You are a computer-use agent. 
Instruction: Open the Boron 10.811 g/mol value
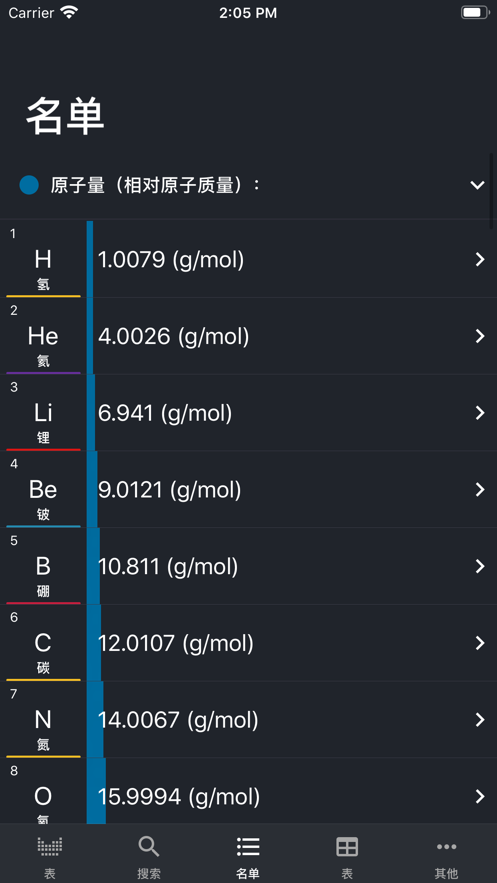click(x=168, y=567)
